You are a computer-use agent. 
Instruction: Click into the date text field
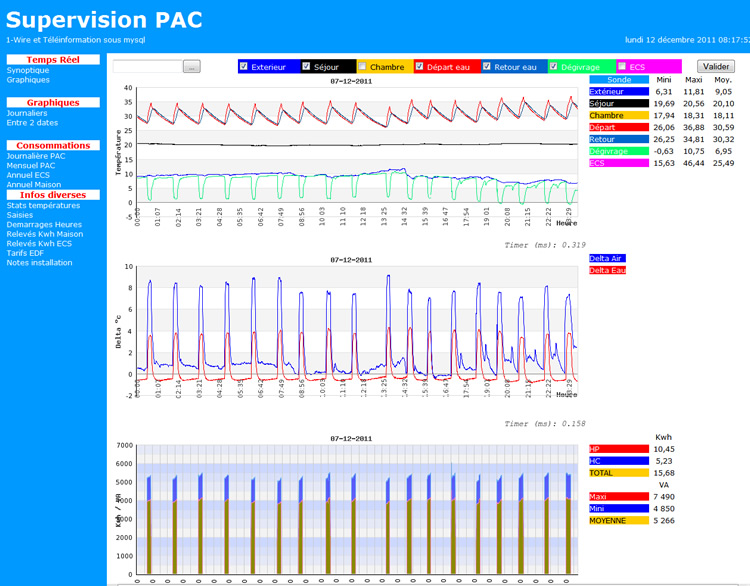[147, 66]
